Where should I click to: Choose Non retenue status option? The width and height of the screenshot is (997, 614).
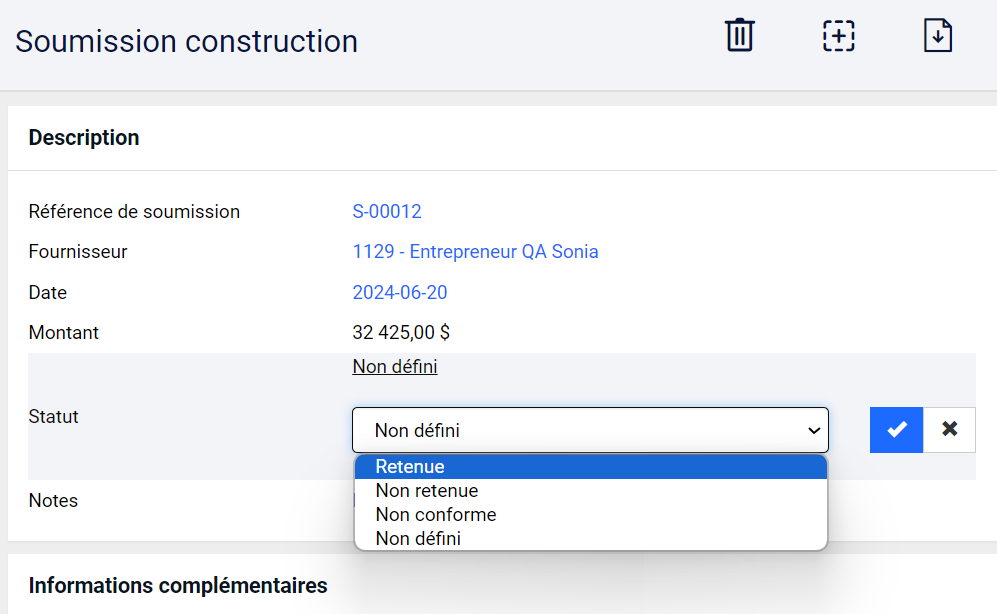pos(591,491)
